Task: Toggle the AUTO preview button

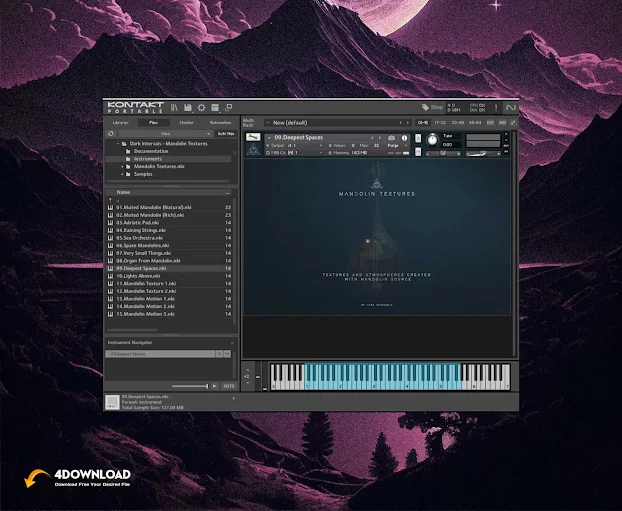Action: (228, 386)
